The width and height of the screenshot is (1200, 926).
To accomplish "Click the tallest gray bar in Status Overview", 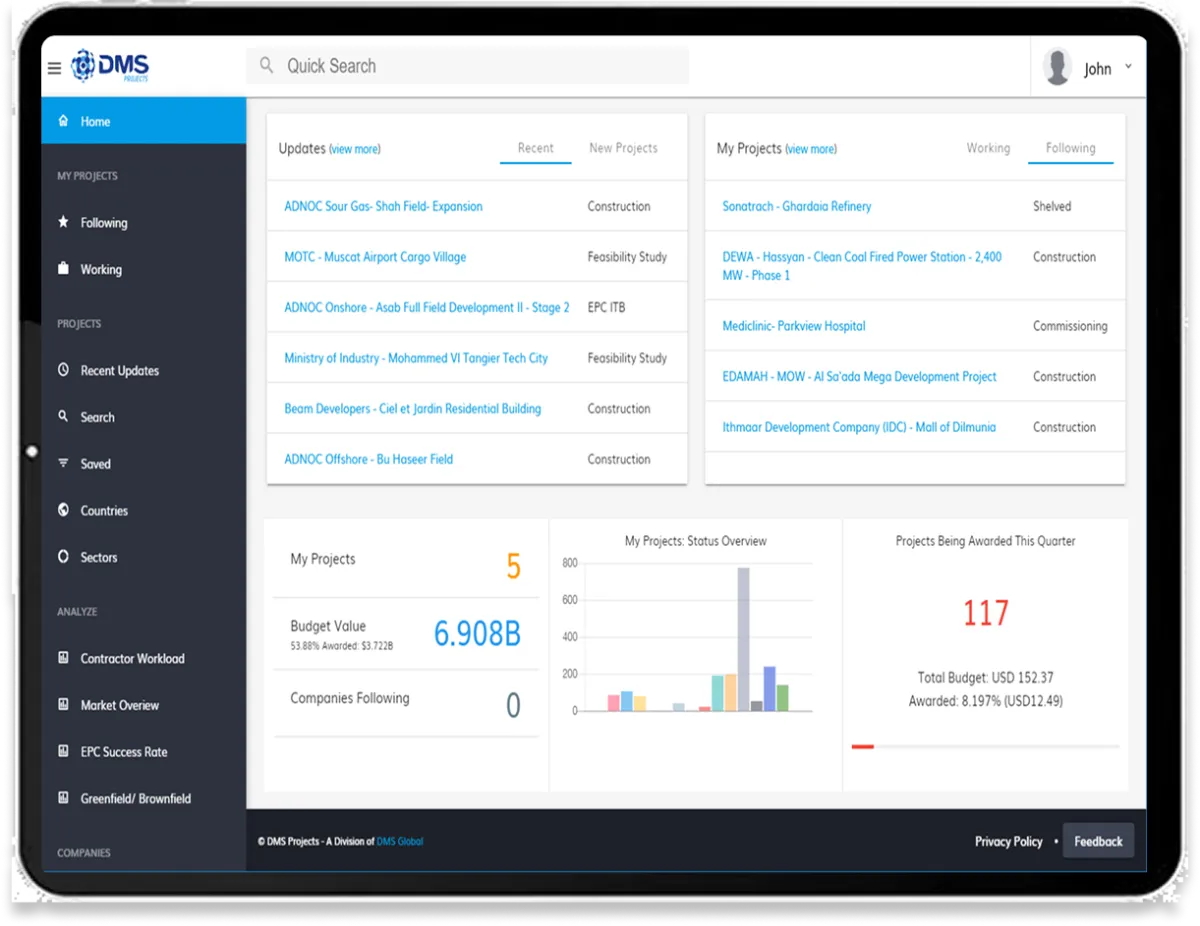I will 743,639.
